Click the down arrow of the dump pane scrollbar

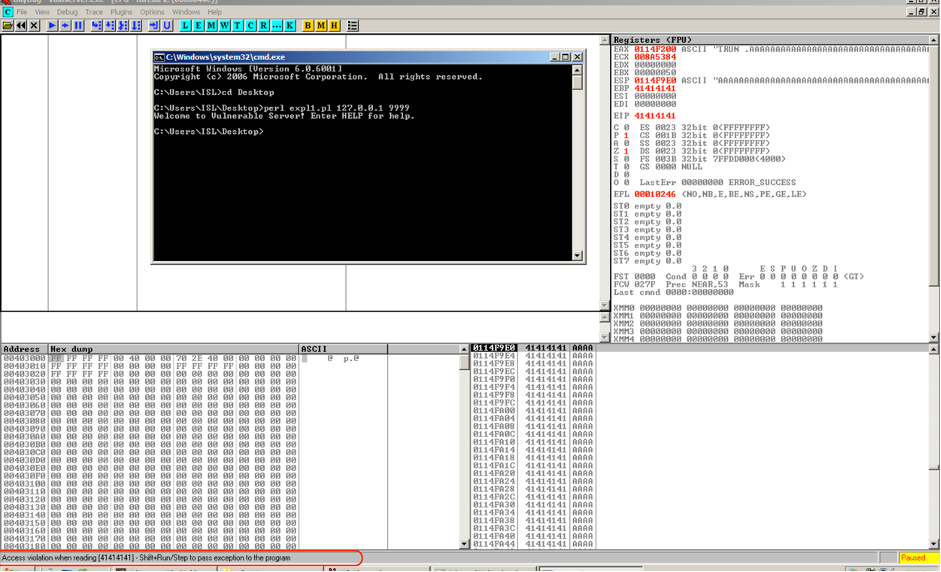(464, 544)
